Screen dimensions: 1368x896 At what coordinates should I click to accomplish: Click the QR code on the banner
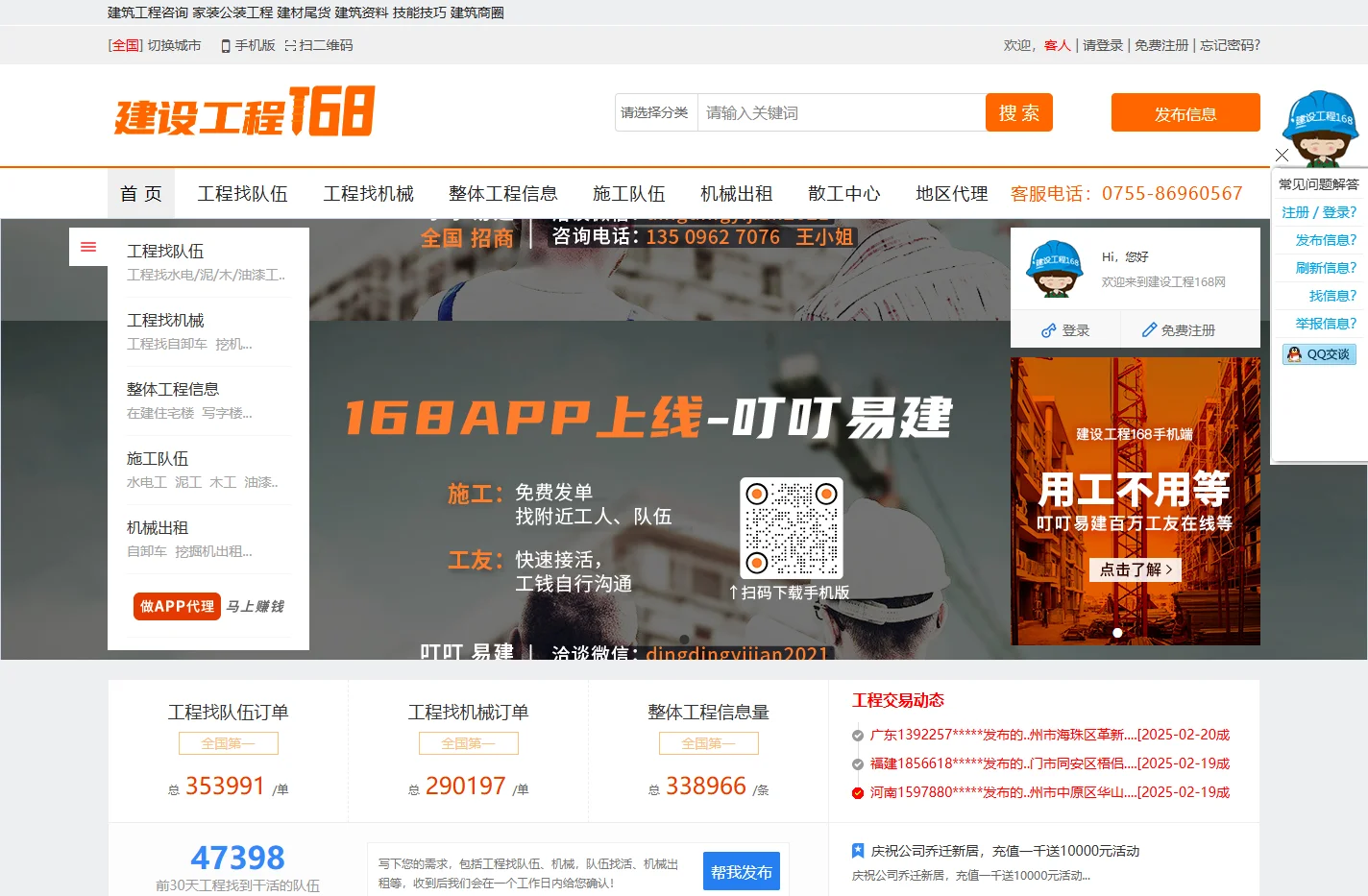[792, 528]
